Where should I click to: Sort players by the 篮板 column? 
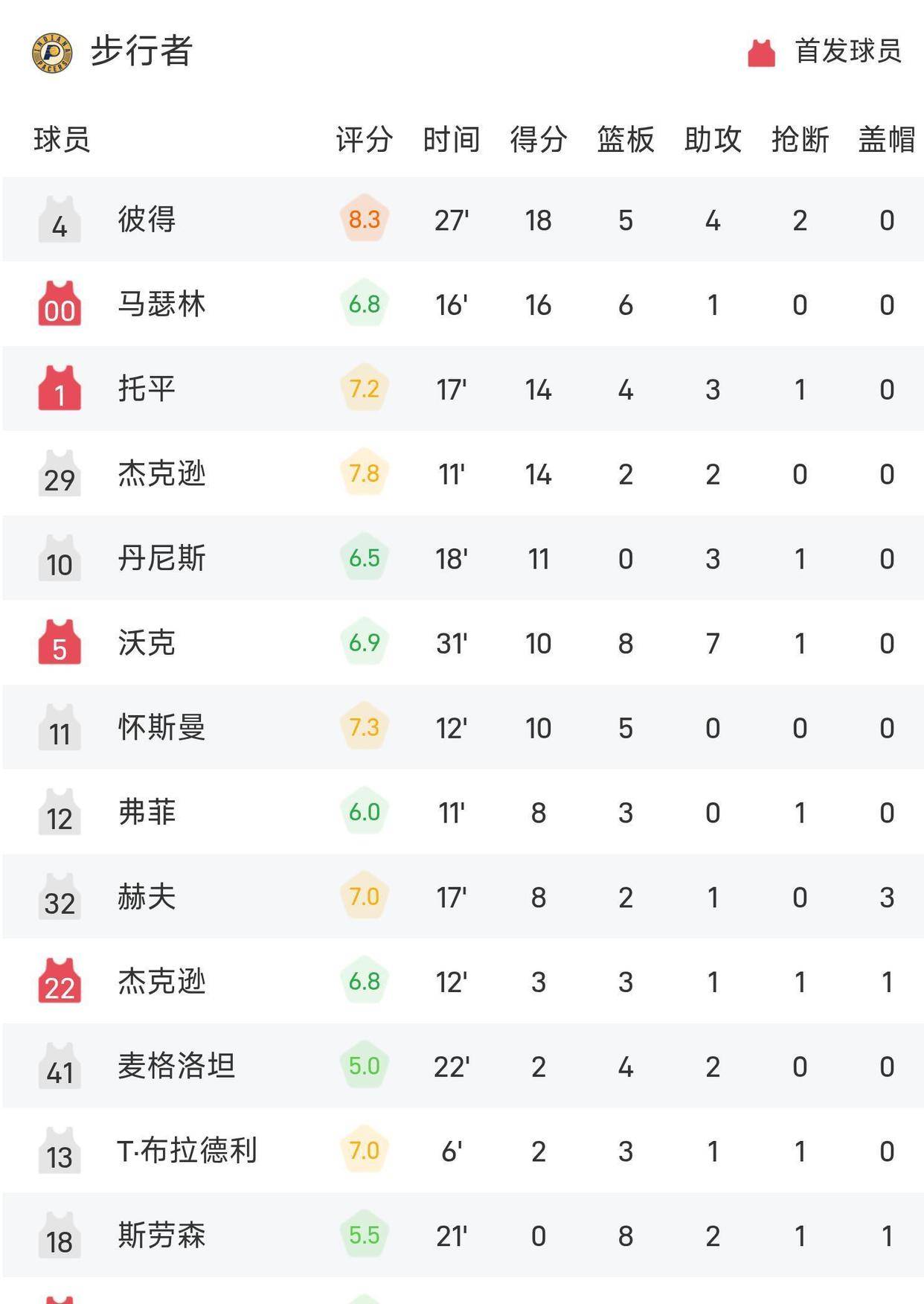click(x=625, y=139)
